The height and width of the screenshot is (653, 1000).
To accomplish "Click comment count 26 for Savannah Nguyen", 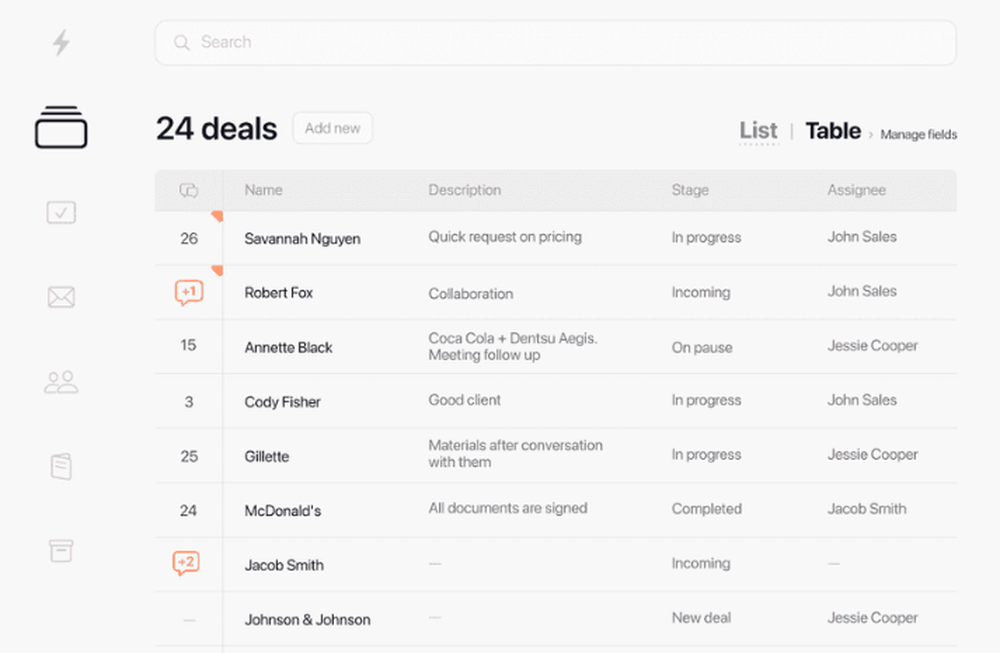I will (x=189, y=238).
